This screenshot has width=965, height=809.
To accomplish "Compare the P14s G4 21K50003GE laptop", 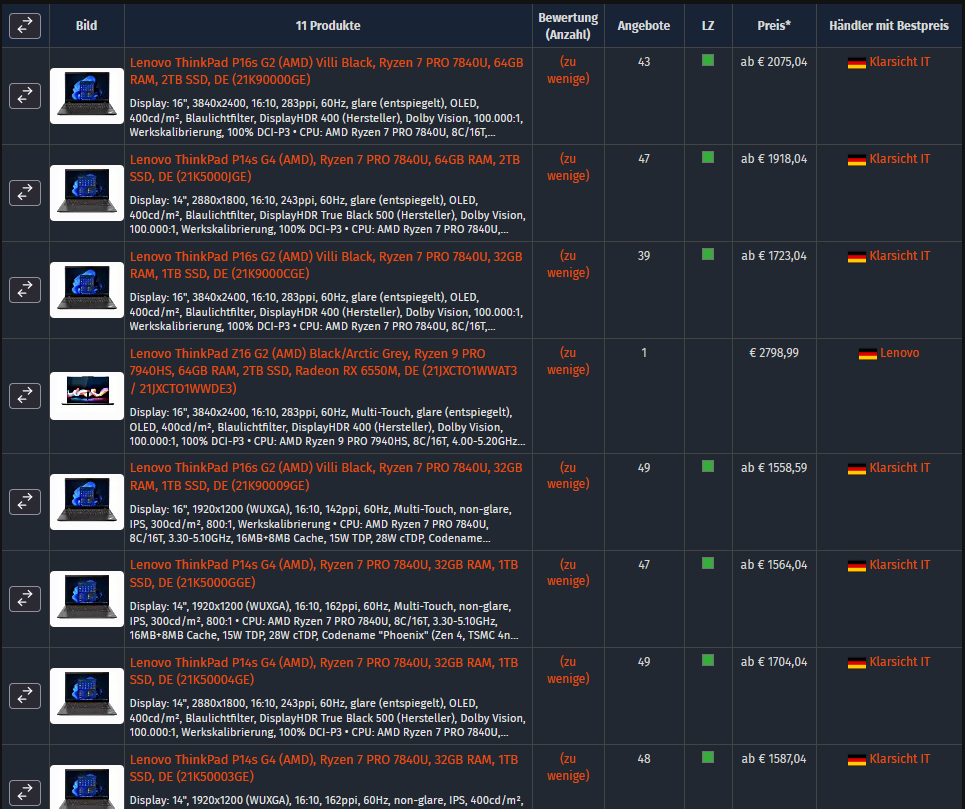I will tap(25, 792).
